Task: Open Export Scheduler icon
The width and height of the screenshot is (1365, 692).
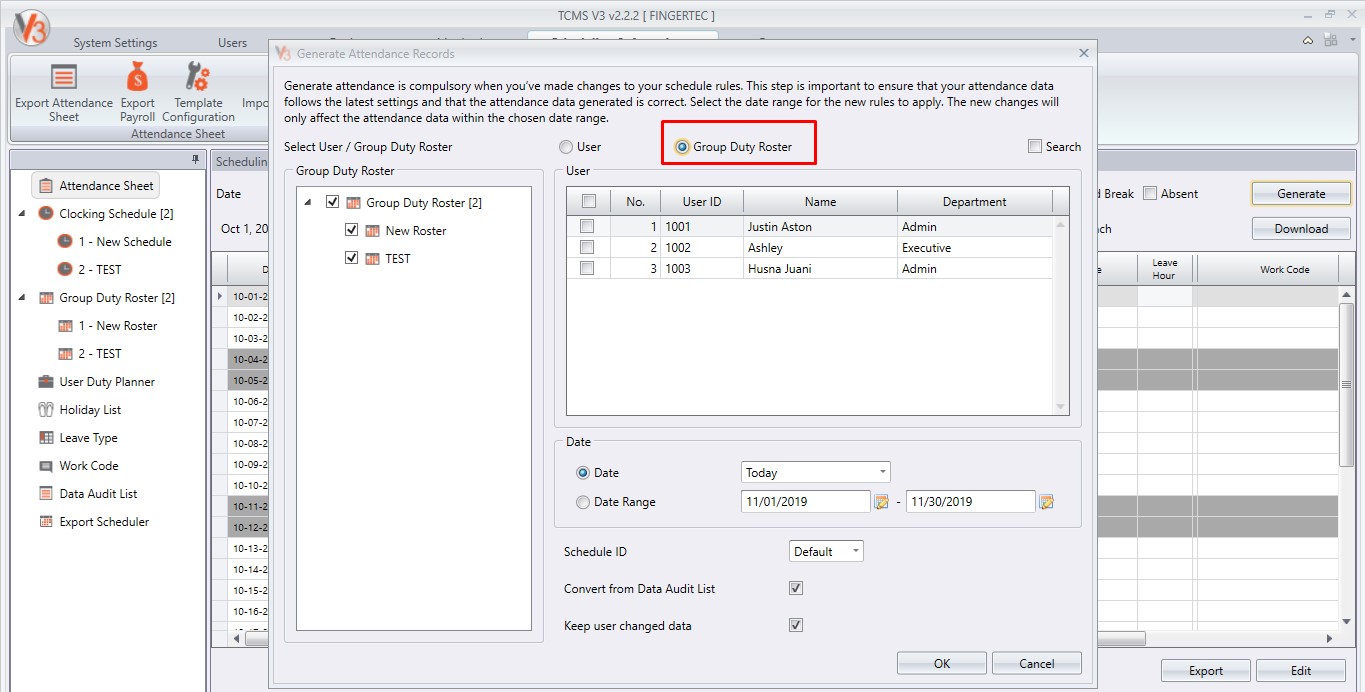Action: point(45,522)
